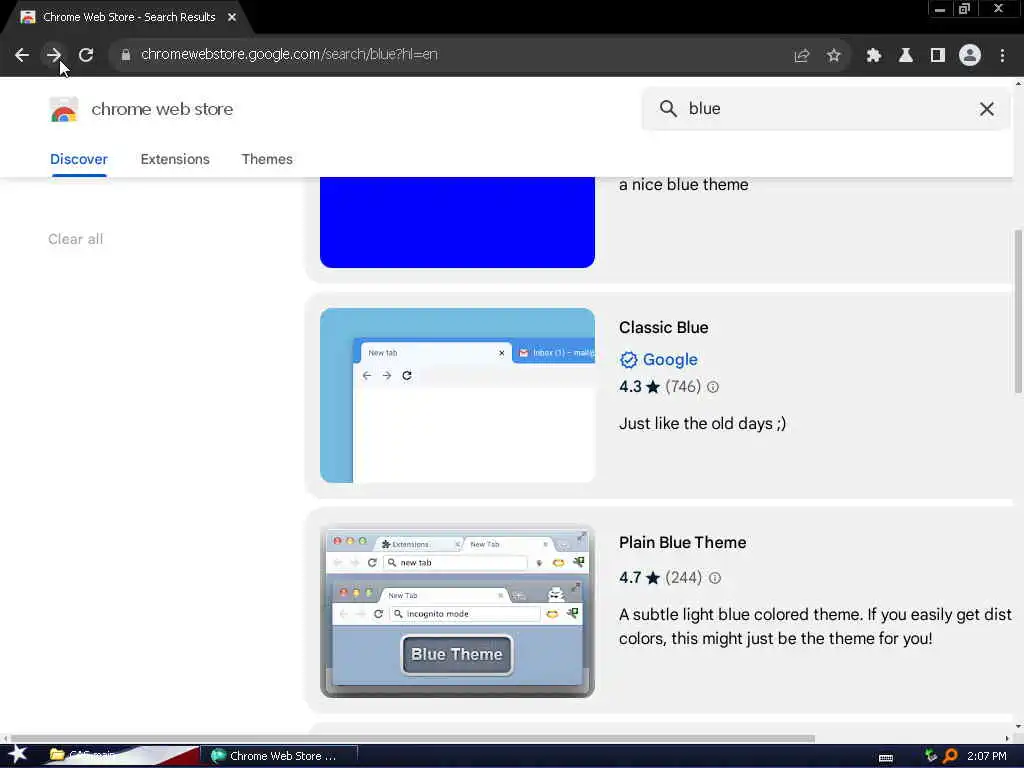The height and width of the screenshot is (768, 1024).
Task: Switch to the Themes tab
Action: point(267,159)
